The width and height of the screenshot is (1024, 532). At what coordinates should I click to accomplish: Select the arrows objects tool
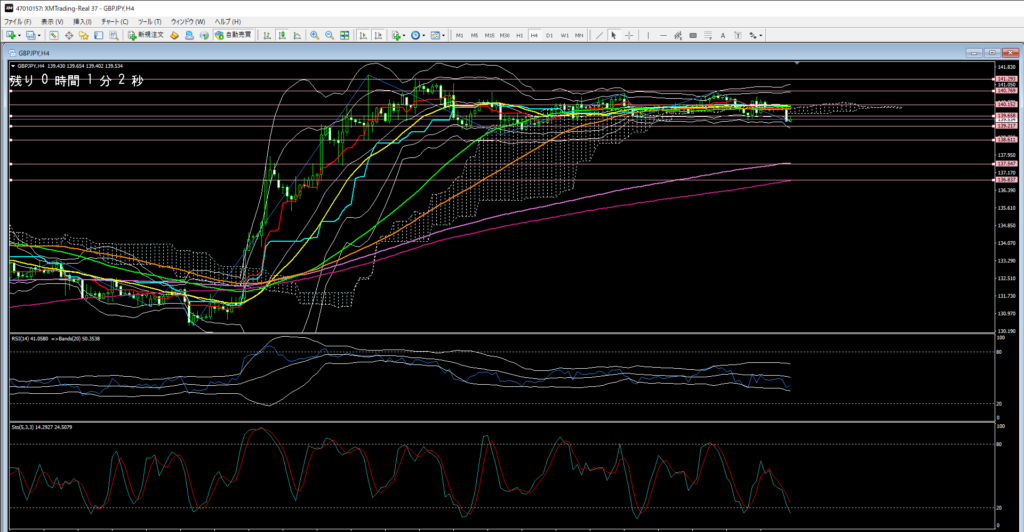[x=752, y=35]
